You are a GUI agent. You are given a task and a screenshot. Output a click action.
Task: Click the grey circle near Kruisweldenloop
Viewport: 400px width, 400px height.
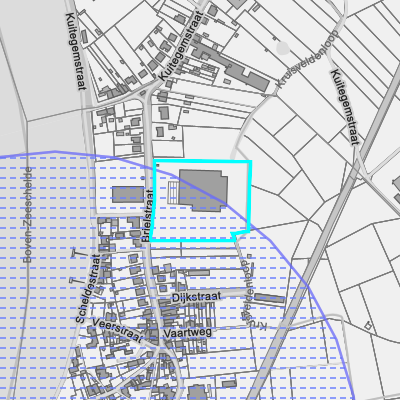283,48
